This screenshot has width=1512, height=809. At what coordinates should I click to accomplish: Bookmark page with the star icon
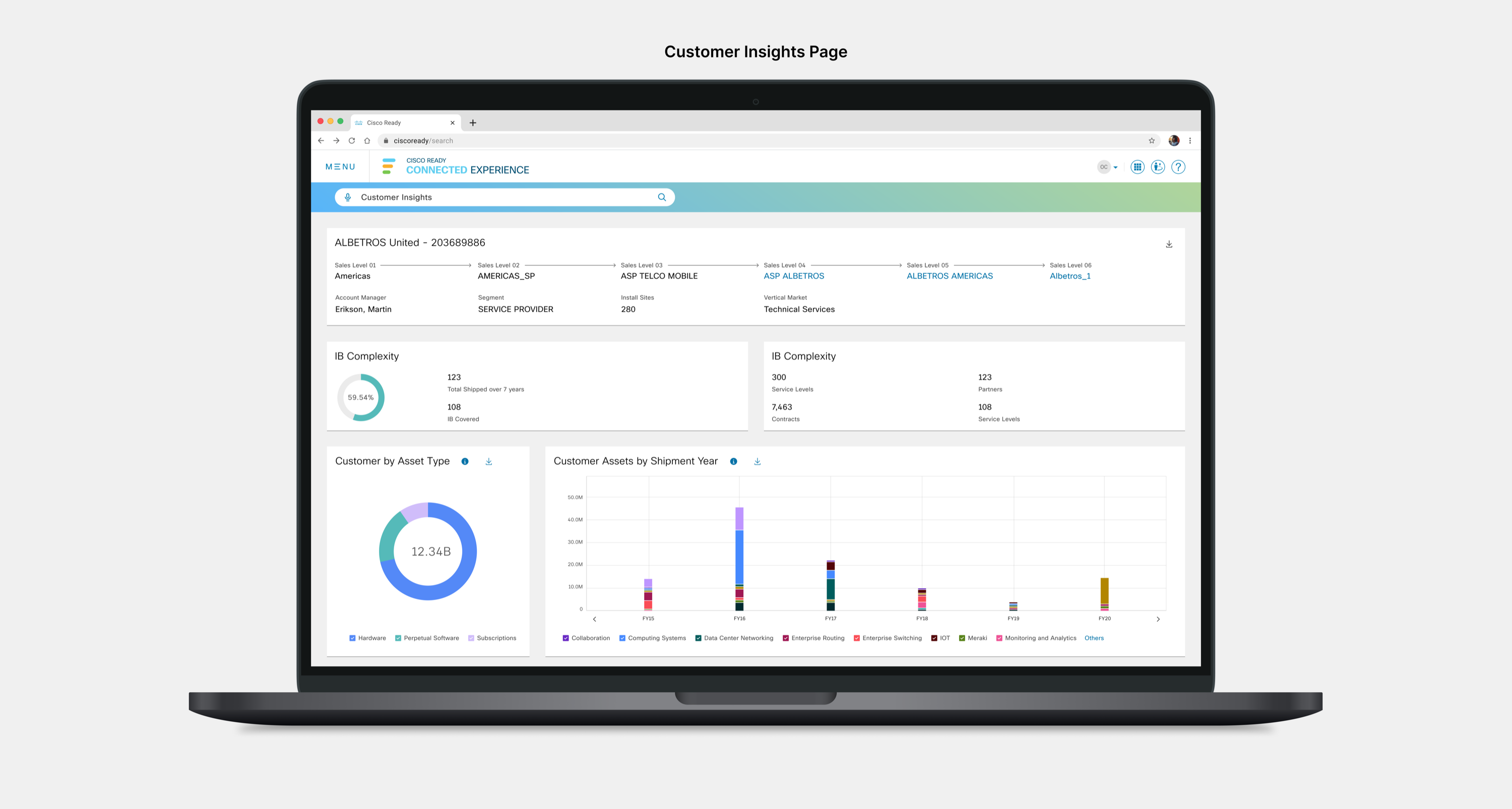click(1151, 141)
